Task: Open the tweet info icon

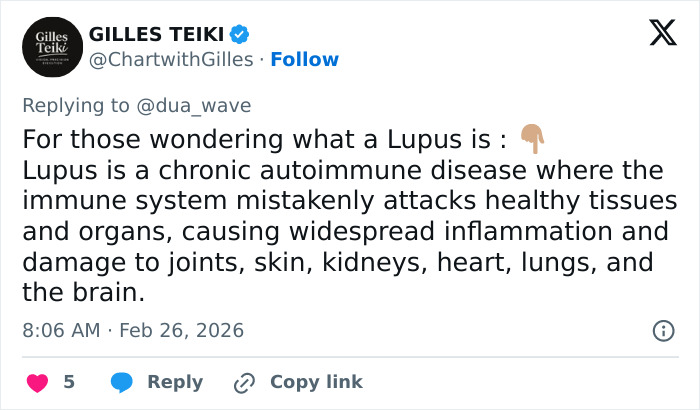Action: pyautogui.click(x=662, y=330)
